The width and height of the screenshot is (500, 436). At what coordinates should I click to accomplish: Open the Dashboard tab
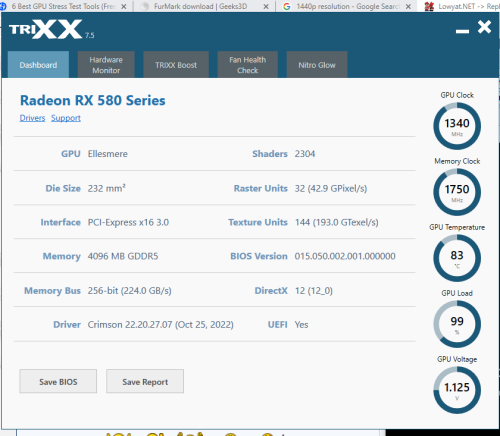click(38, 65)
